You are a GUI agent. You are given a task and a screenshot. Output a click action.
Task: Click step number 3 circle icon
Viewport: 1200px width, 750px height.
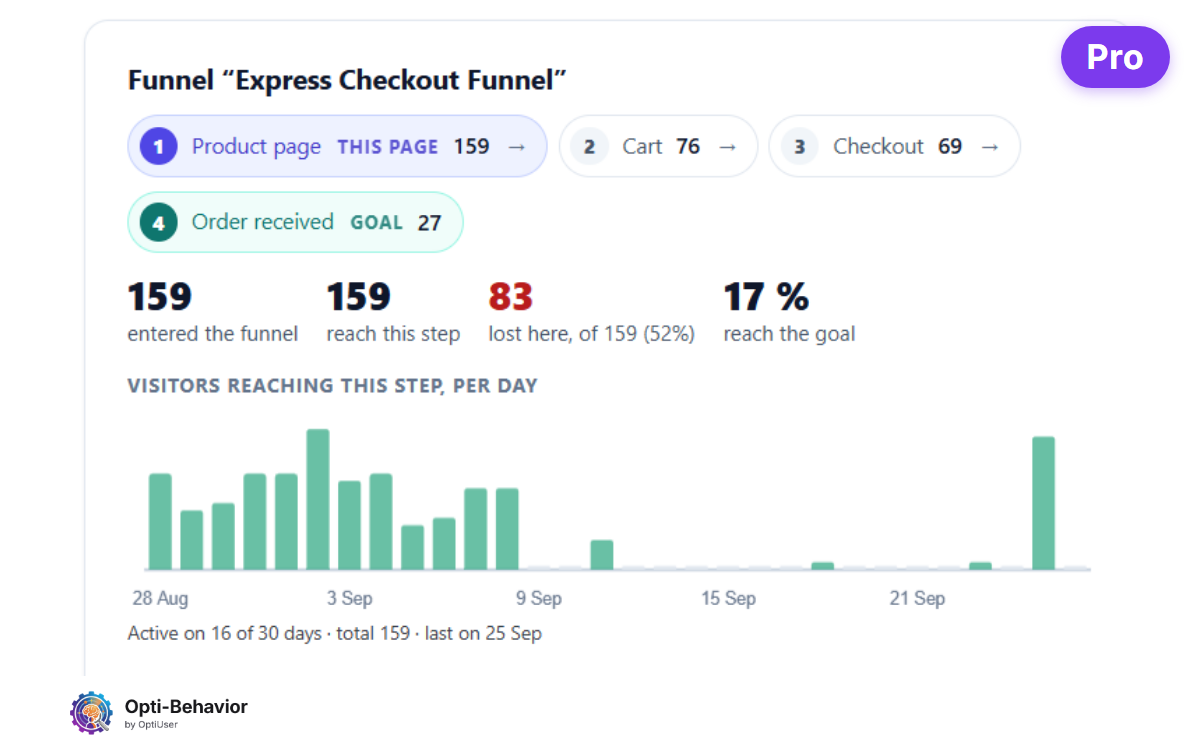(799, 147)
